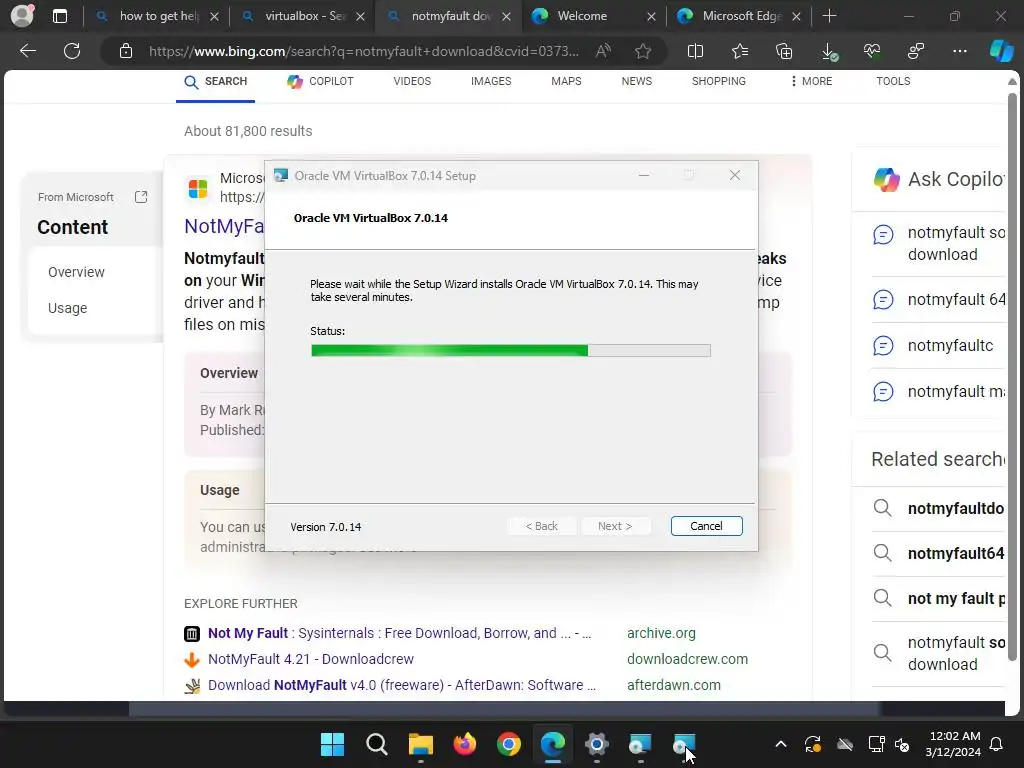Image resolution: width=1024 pixels, height=768 pixels.
Task: Click the Copilot icon in Edge toolbar
Action: click(x=1001, y=51)
